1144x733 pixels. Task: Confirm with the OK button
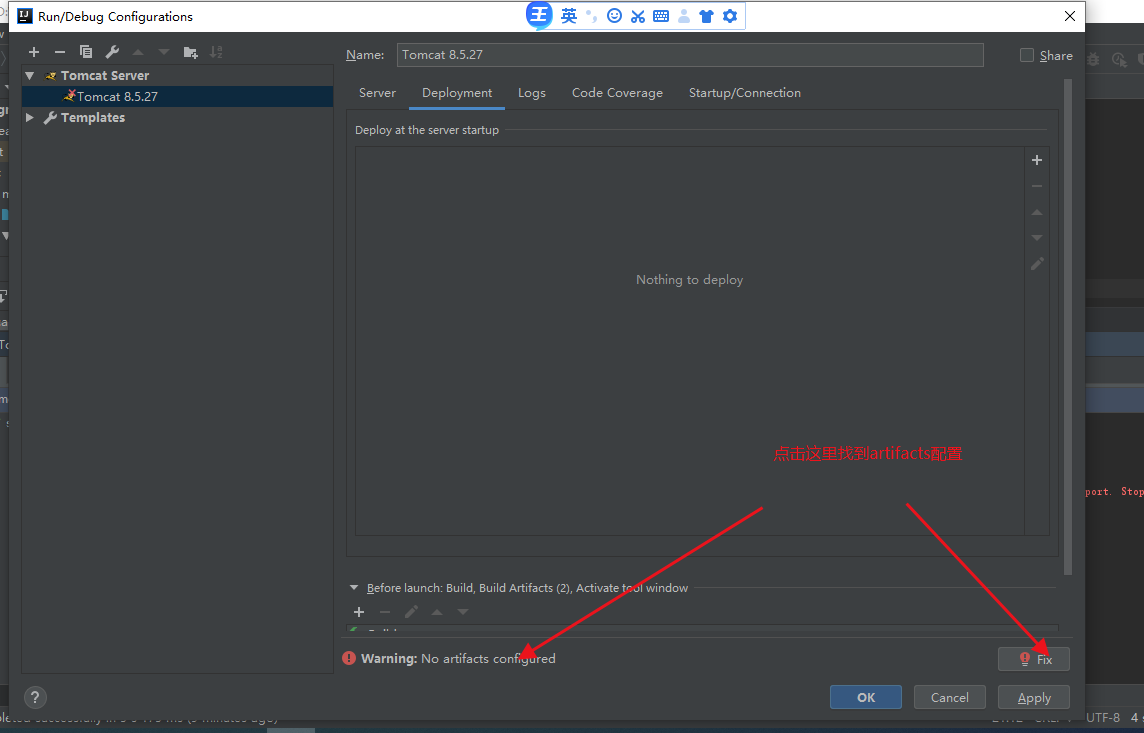865,697
